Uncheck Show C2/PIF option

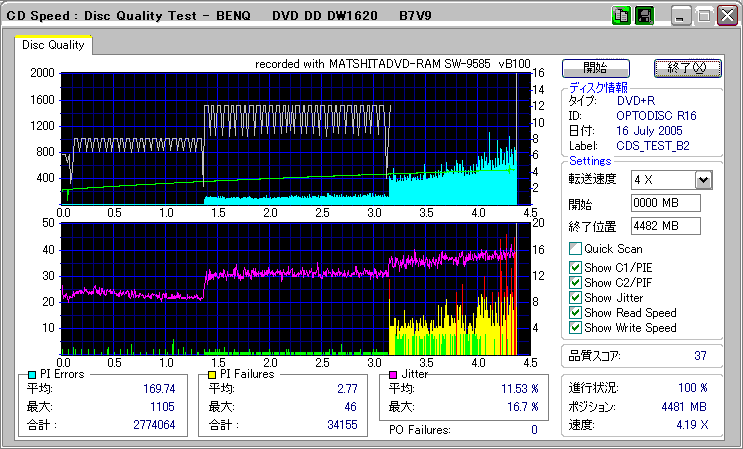tap(575, 281)
